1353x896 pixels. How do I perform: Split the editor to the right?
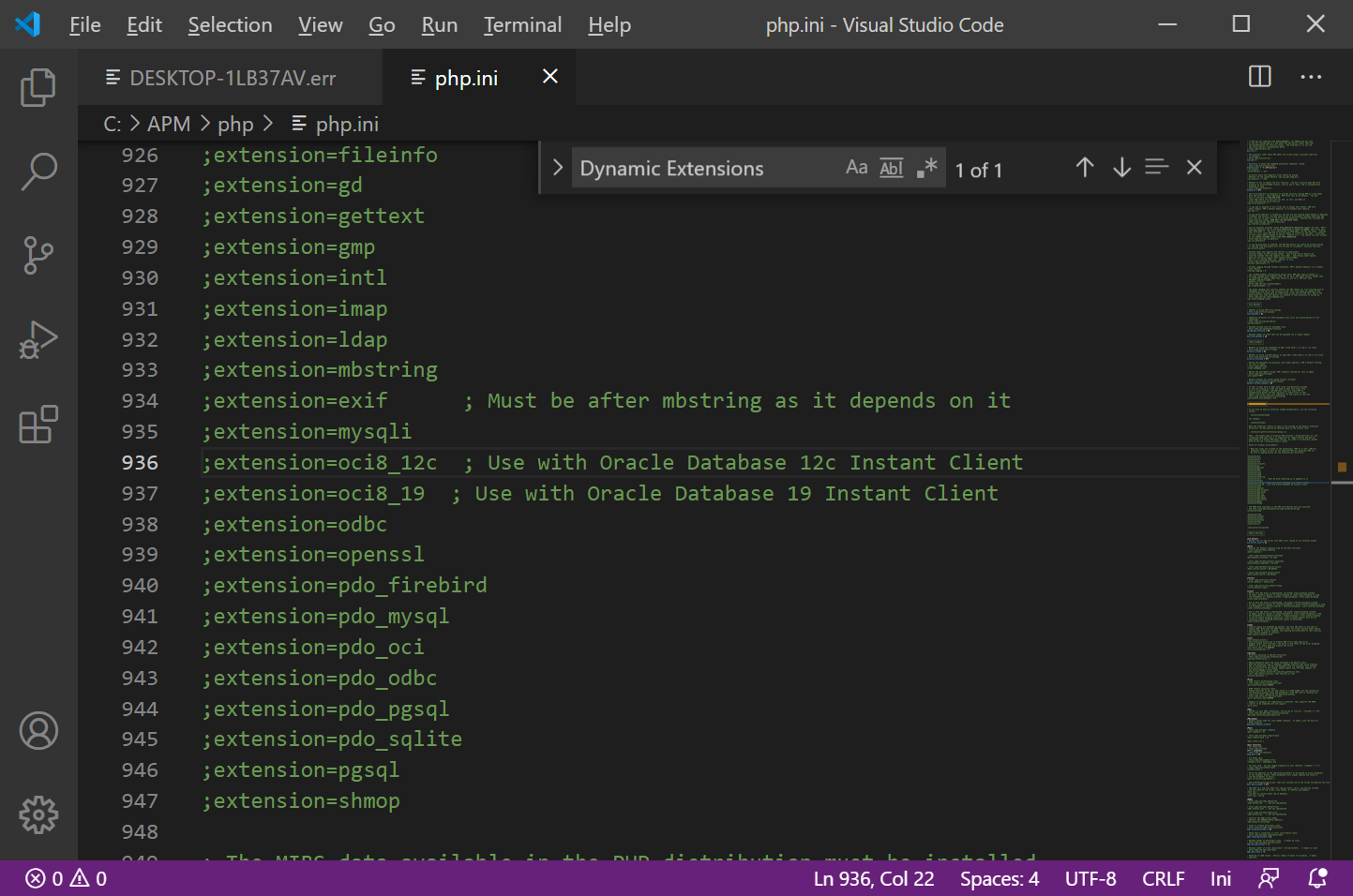click(1259, 77)
